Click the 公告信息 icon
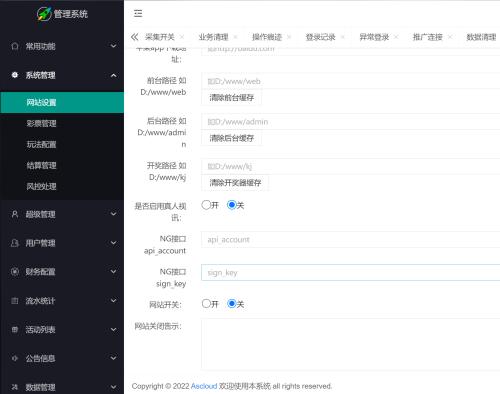Image resolution: width=500 pixels, height=394 pixels. (x=15, y=358)
